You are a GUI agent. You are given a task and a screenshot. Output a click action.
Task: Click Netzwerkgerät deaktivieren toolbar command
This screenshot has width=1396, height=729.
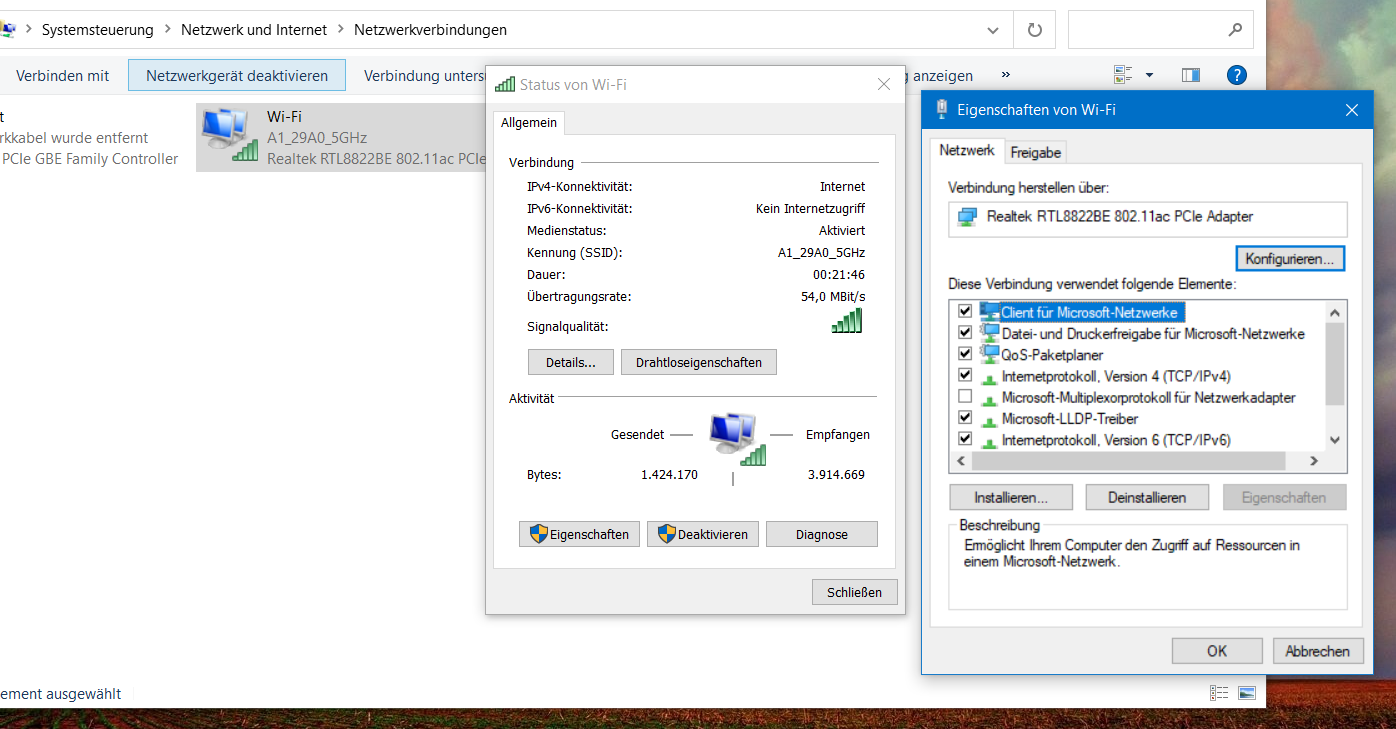(x=237, y=75)
